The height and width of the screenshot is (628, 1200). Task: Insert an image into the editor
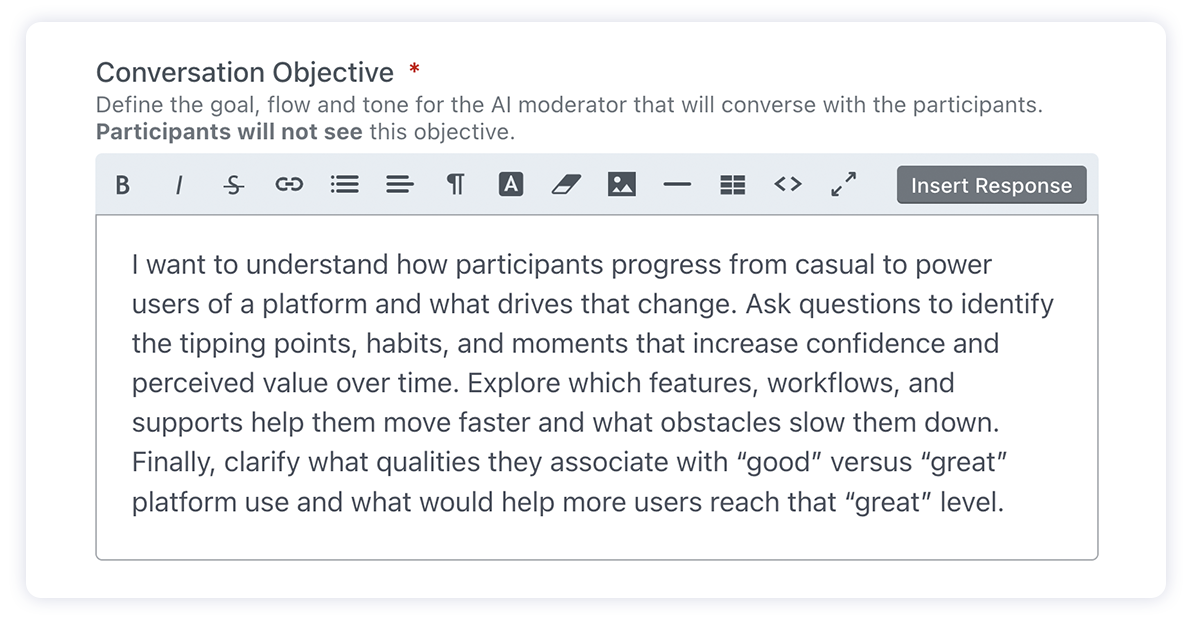(621, 184)
